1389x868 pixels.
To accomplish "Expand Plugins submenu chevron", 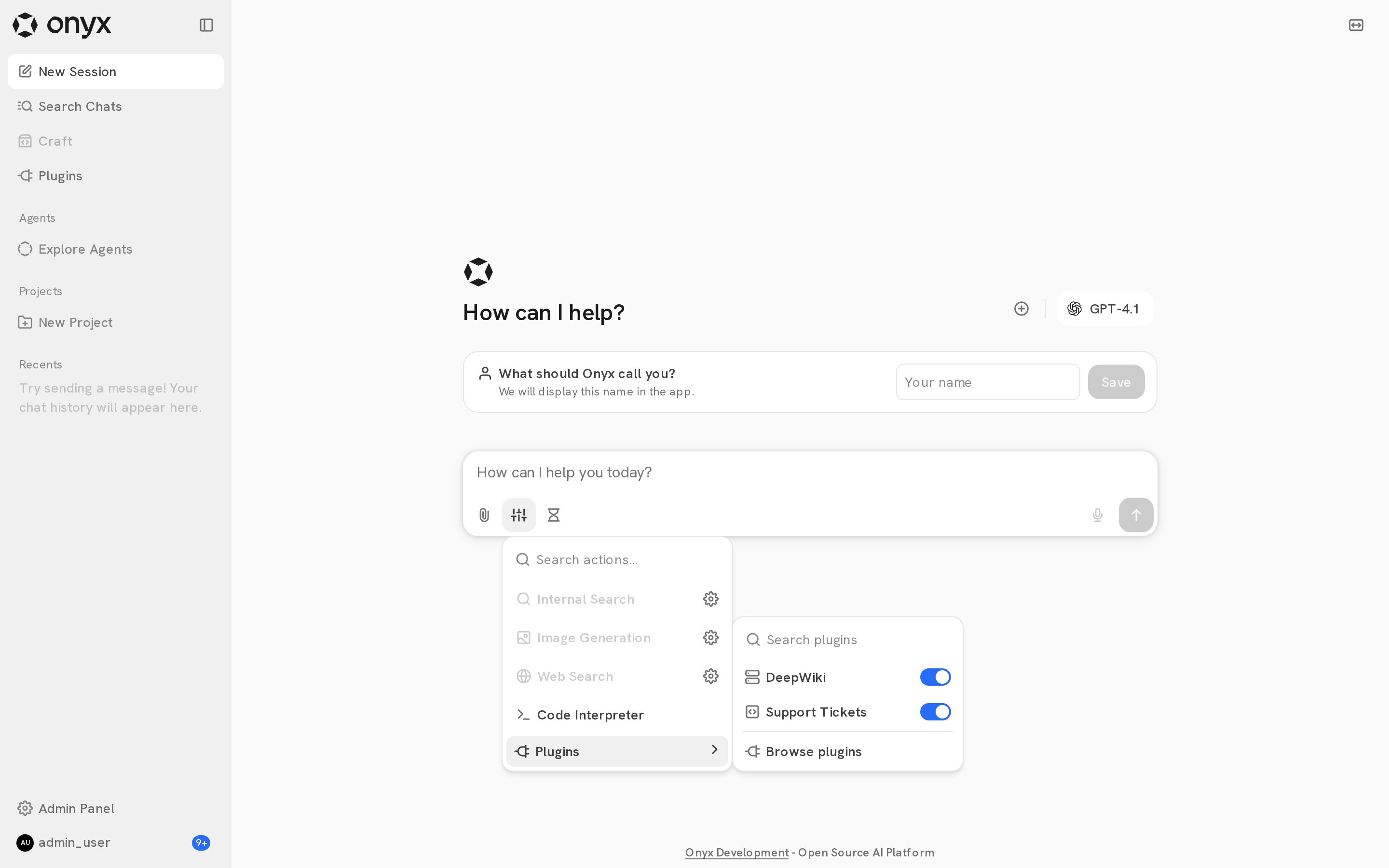I will (x=714, y=750).
